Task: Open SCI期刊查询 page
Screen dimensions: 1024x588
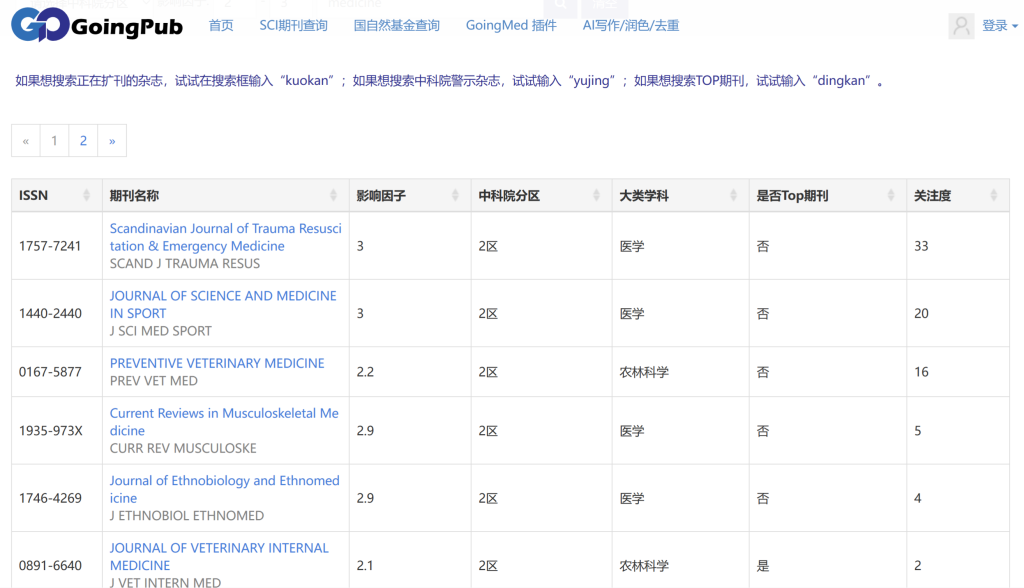Action: tap(293, 25)
